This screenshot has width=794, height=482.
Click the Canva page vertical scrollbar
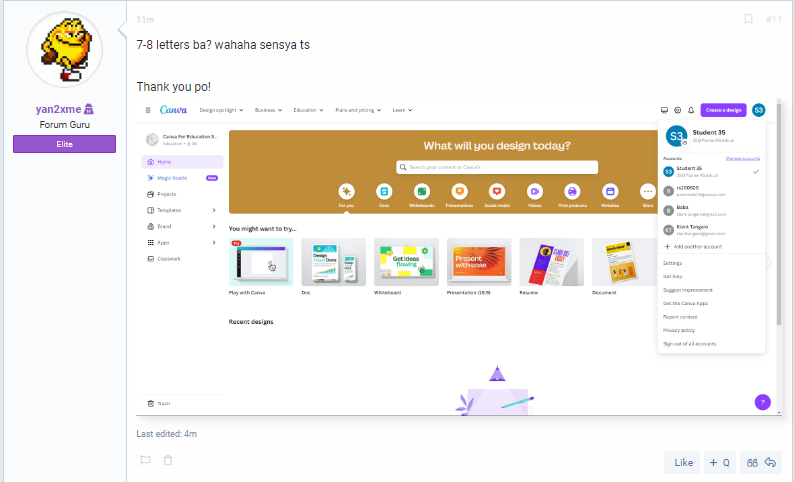click(x=779, y=215)
